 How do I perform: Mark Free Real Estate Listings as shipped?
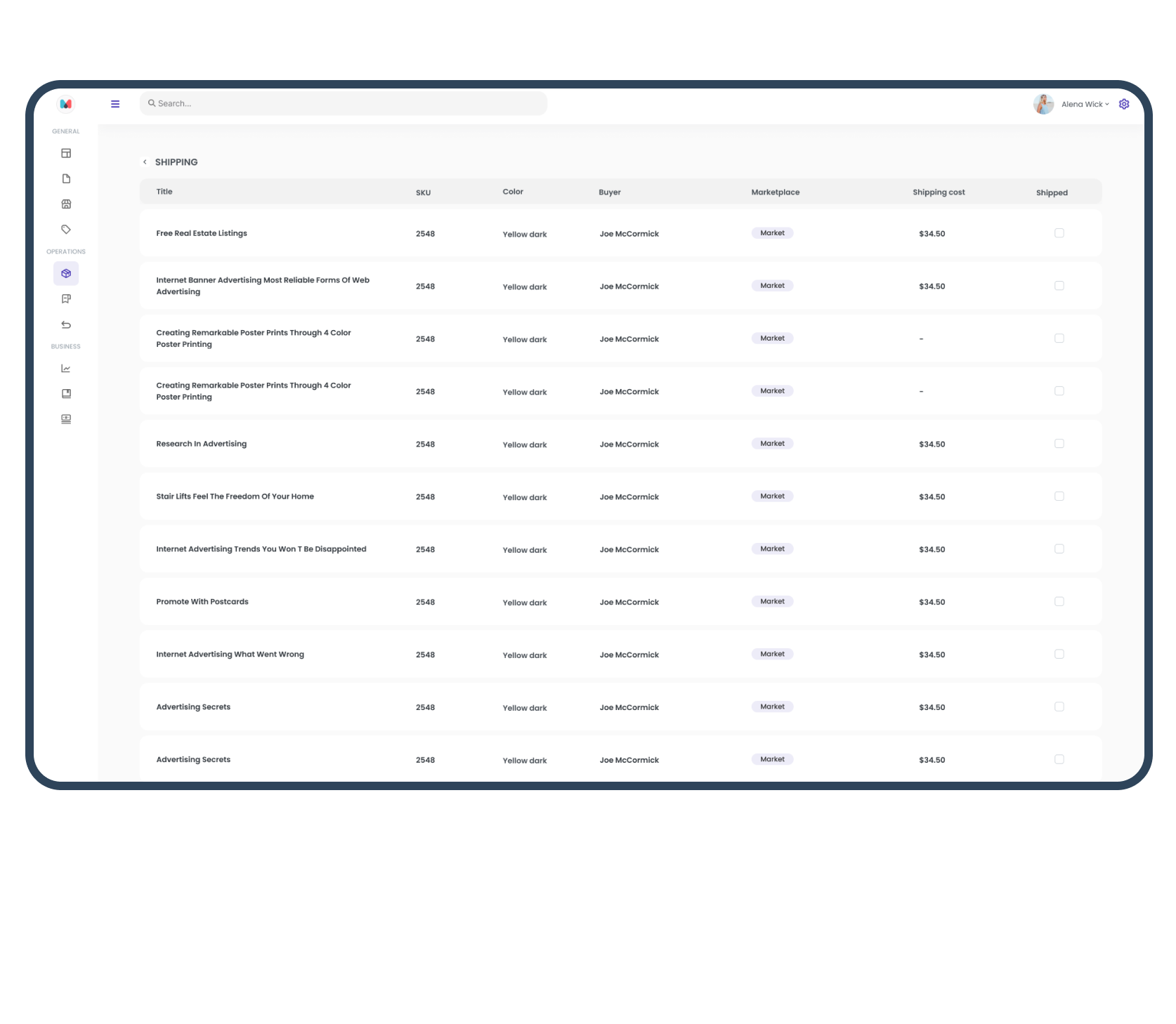[x=1059, y=233]
